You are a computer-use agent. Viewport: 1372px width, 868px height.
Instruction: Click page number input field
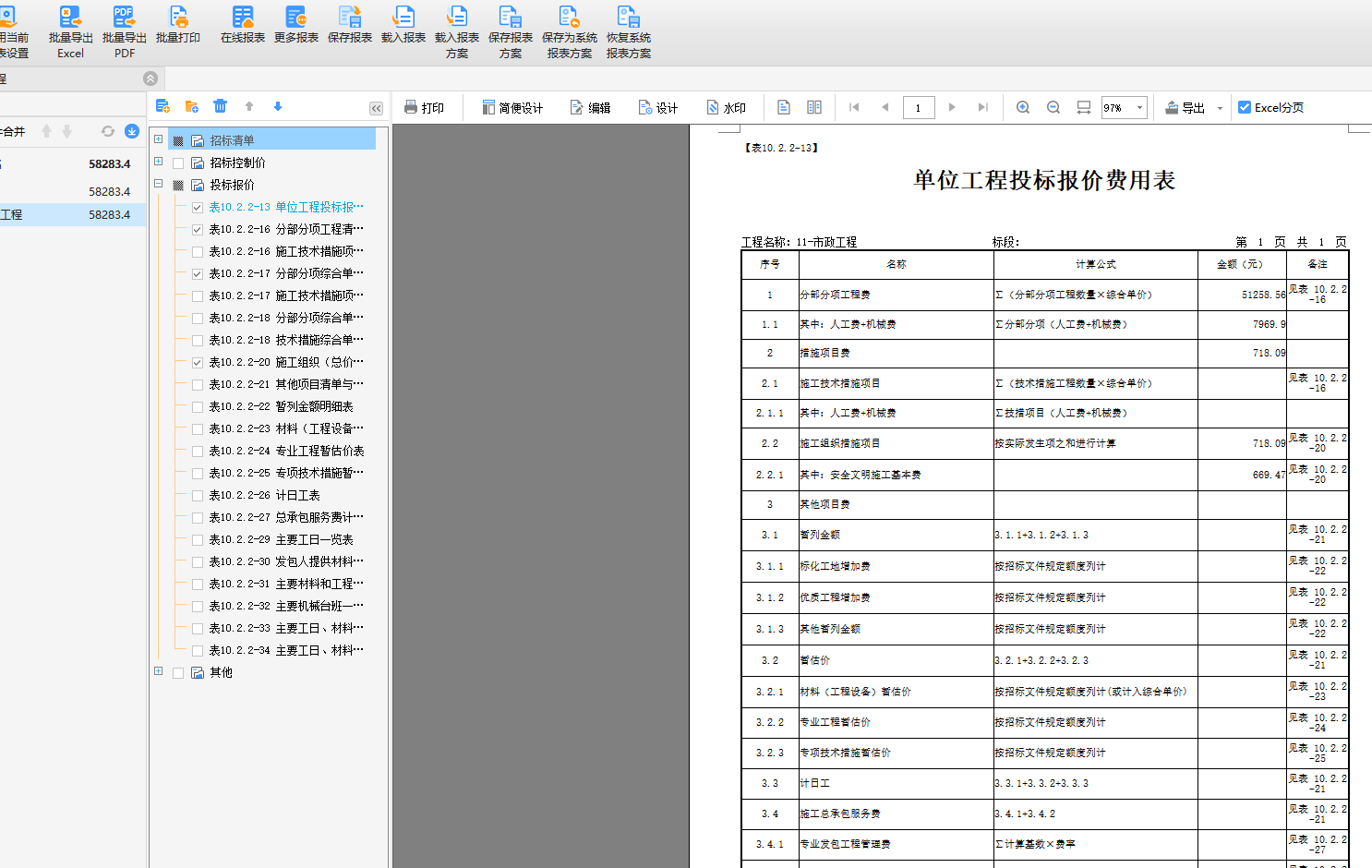point(919,108)
